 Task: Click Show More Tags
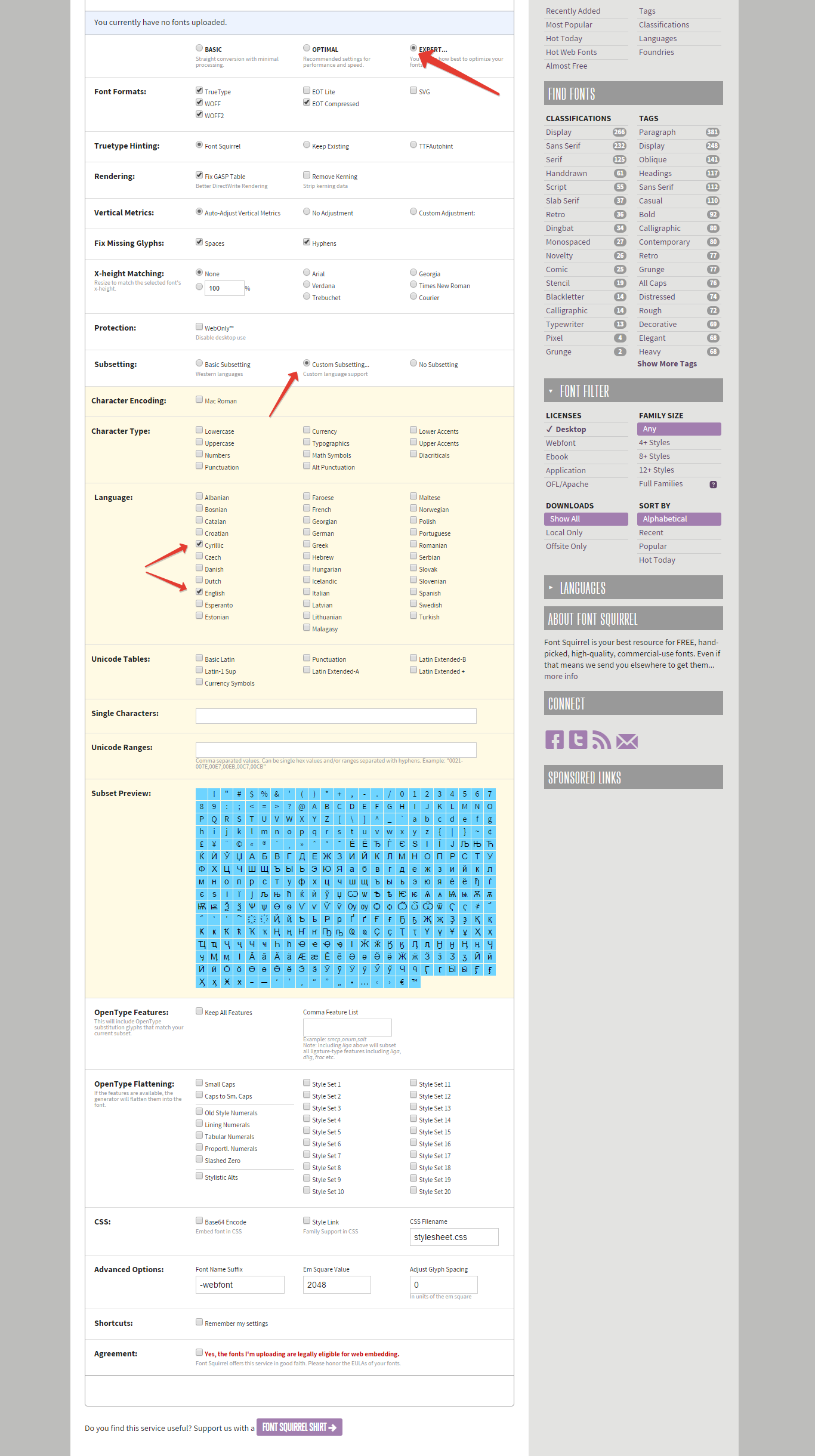pos(667,364)
